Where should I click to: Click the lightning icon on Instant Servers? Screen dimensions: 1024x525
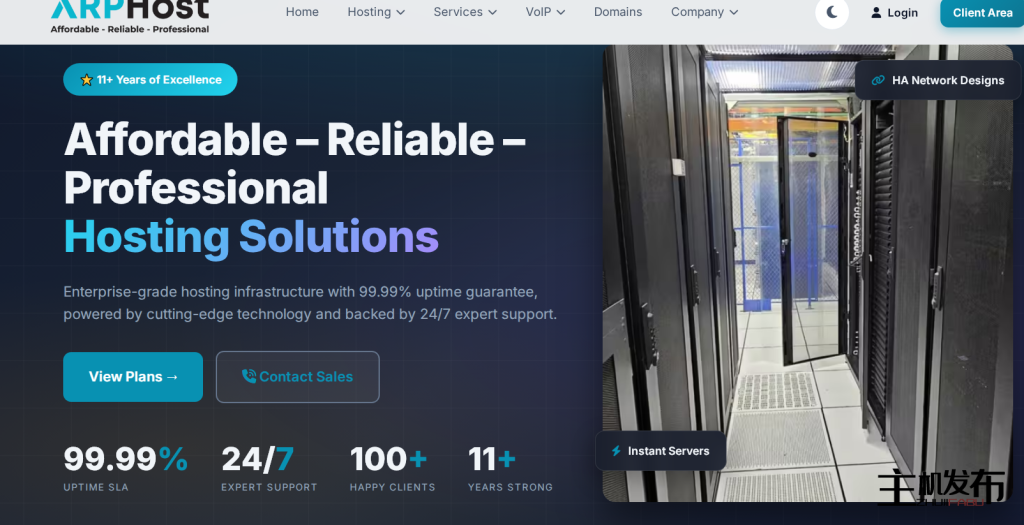pos(616,451)
